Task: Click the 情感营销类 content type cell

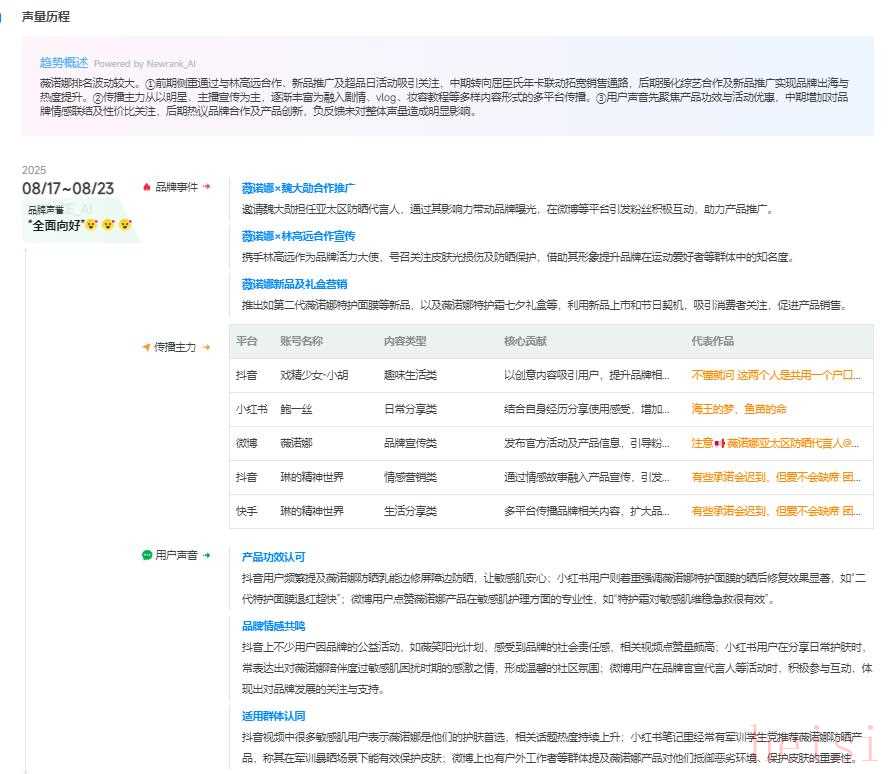Action: click(x=410, y=477)
